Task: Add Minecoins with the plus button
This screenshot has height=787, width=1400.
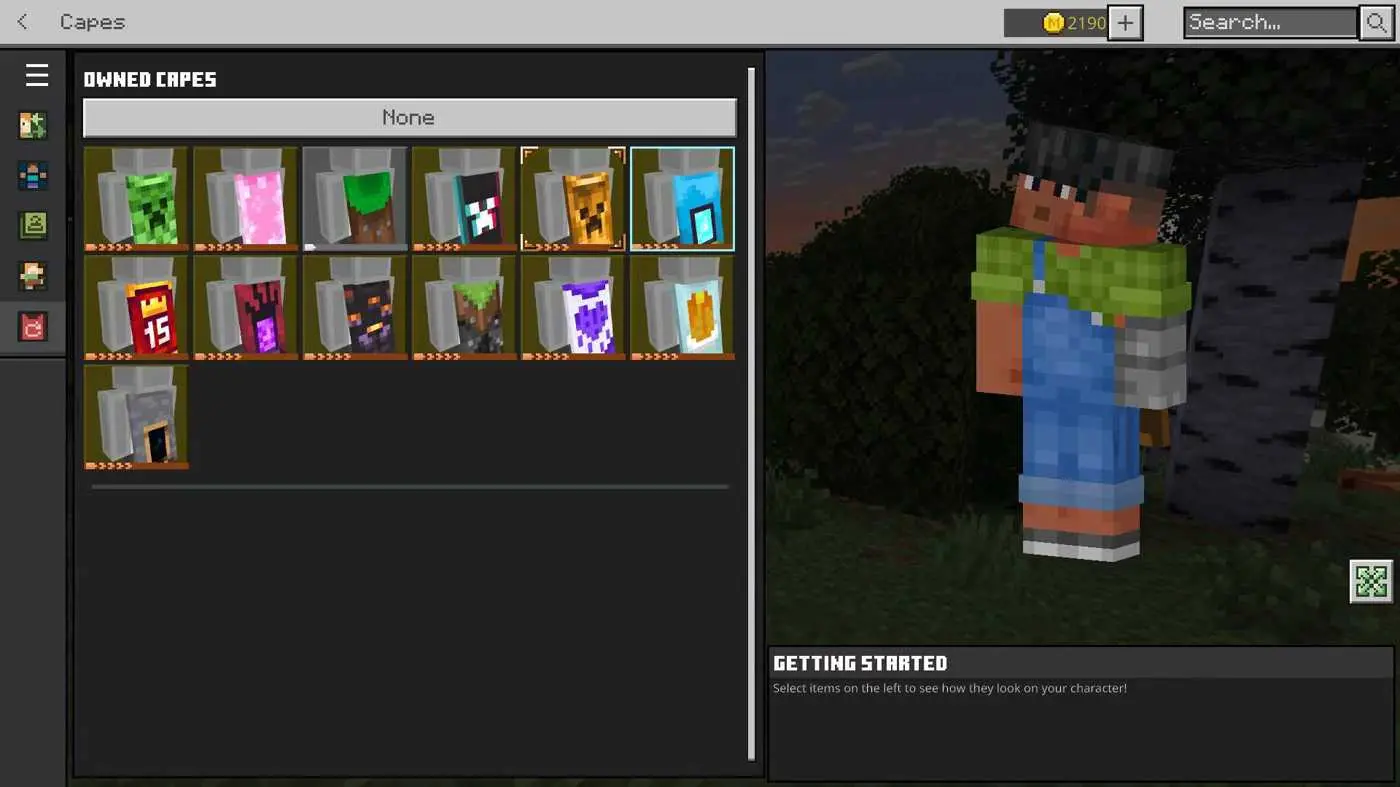Action: [x=1125, y=23]
